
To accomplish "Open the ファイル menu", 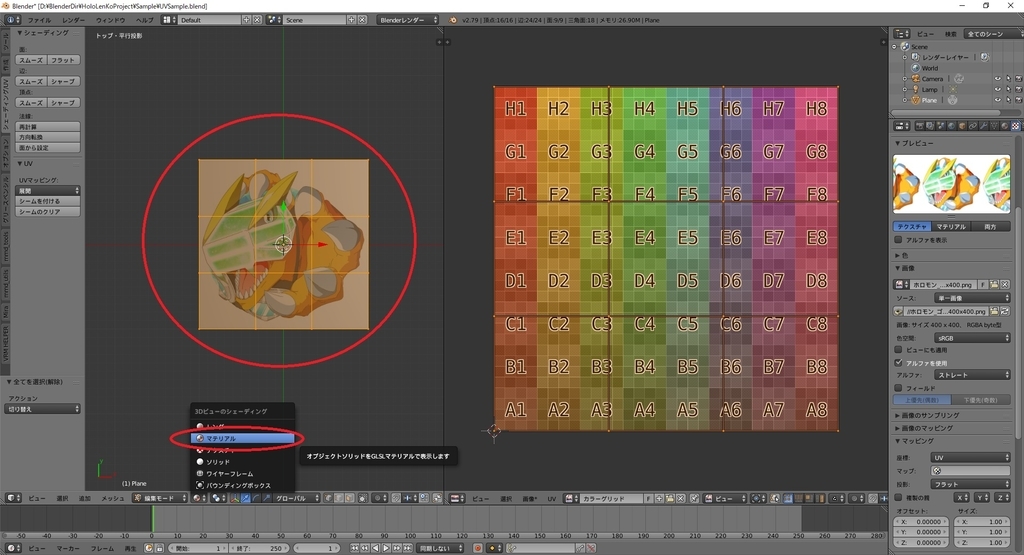I will pos(39,20).
